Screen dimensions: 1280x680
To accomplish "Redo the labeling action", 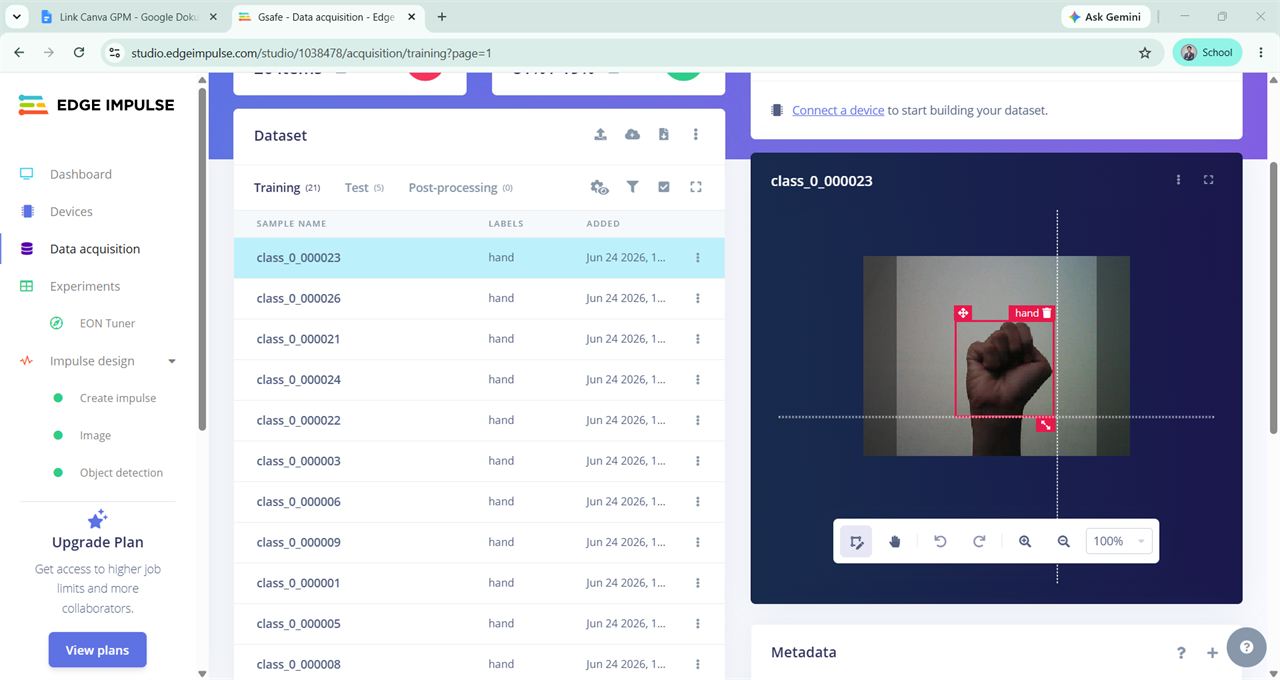I will click(x=979, y=541).
